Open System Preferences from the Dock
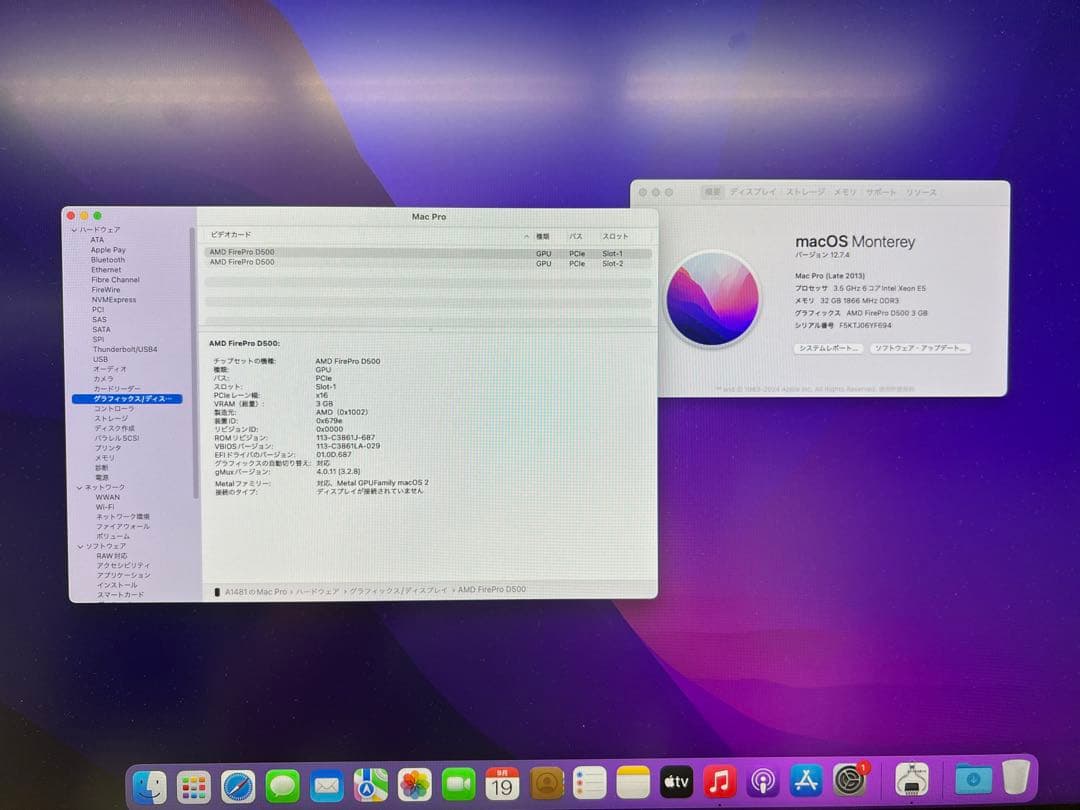Screen dimensions: 1080x810 point(849,782)
